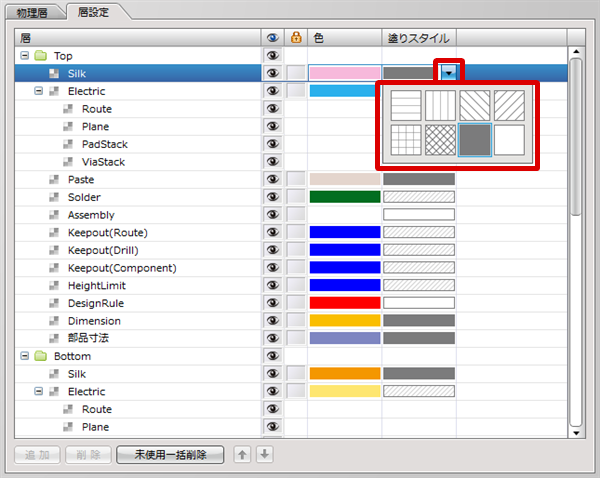Select the solid gray fill style

coord(475,140)
